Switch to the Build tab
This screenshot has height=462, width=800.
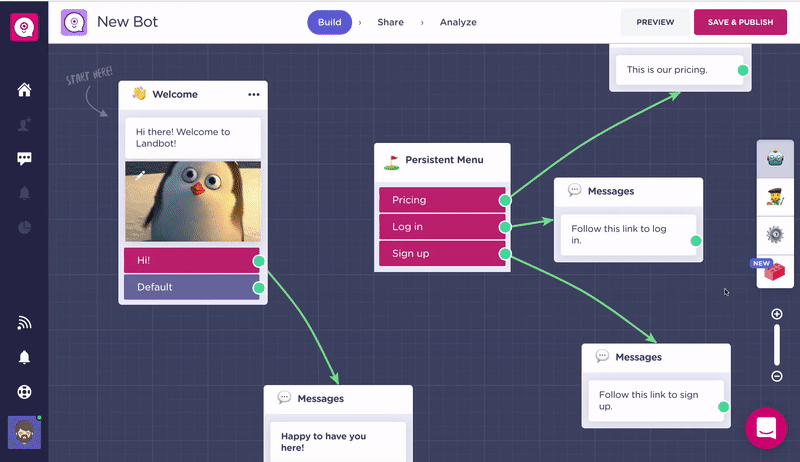[x=330, y=22]
